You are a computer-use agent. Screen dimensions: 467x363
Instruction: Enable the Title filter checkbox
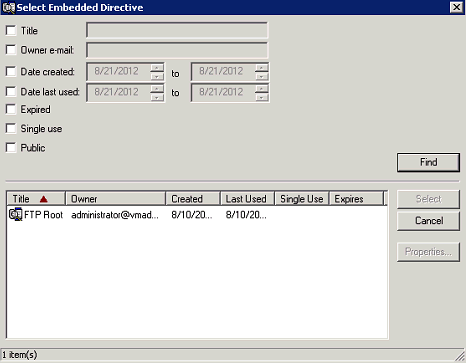11,30
